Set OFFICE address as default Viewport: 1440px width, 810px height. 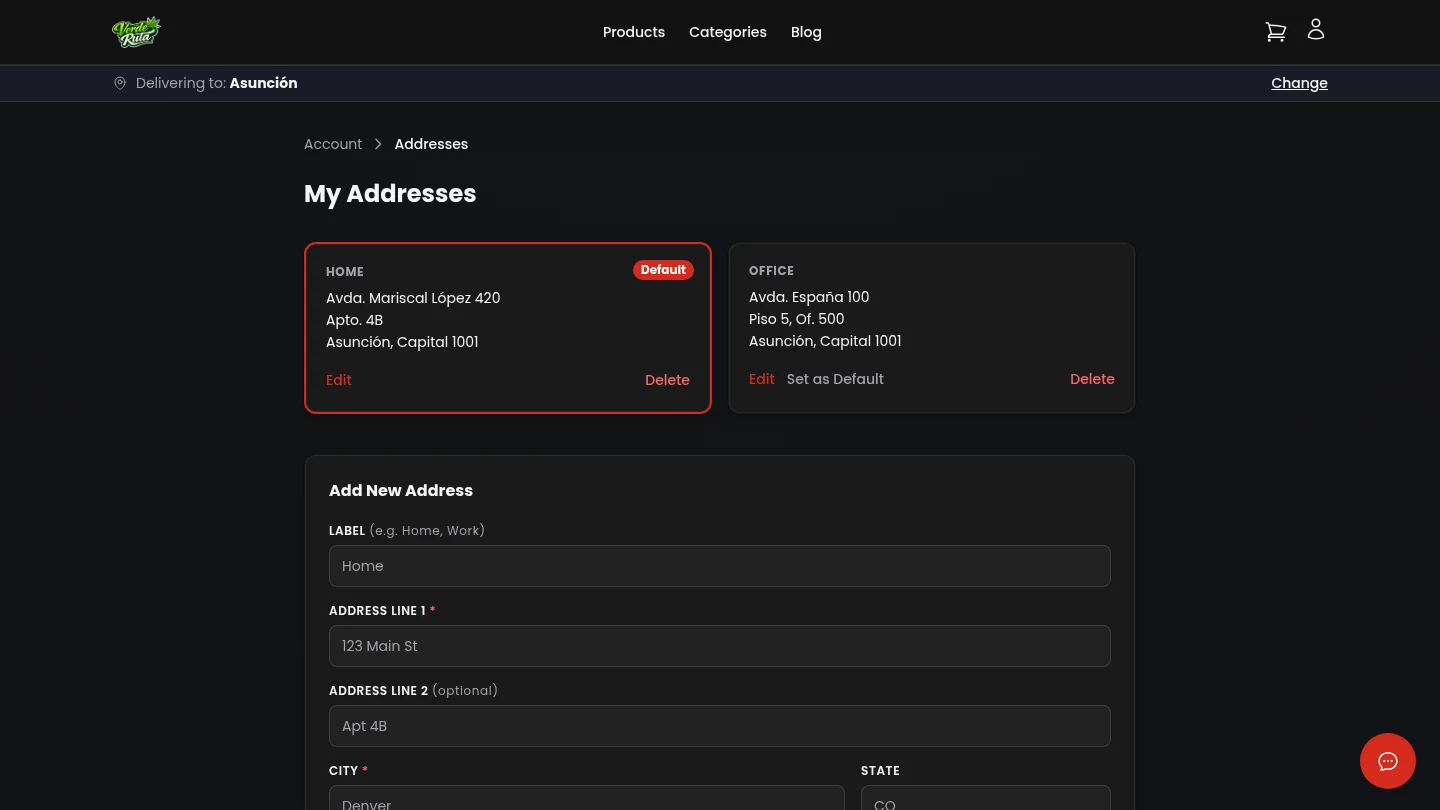pyautogui.click(x=835, y=379)
